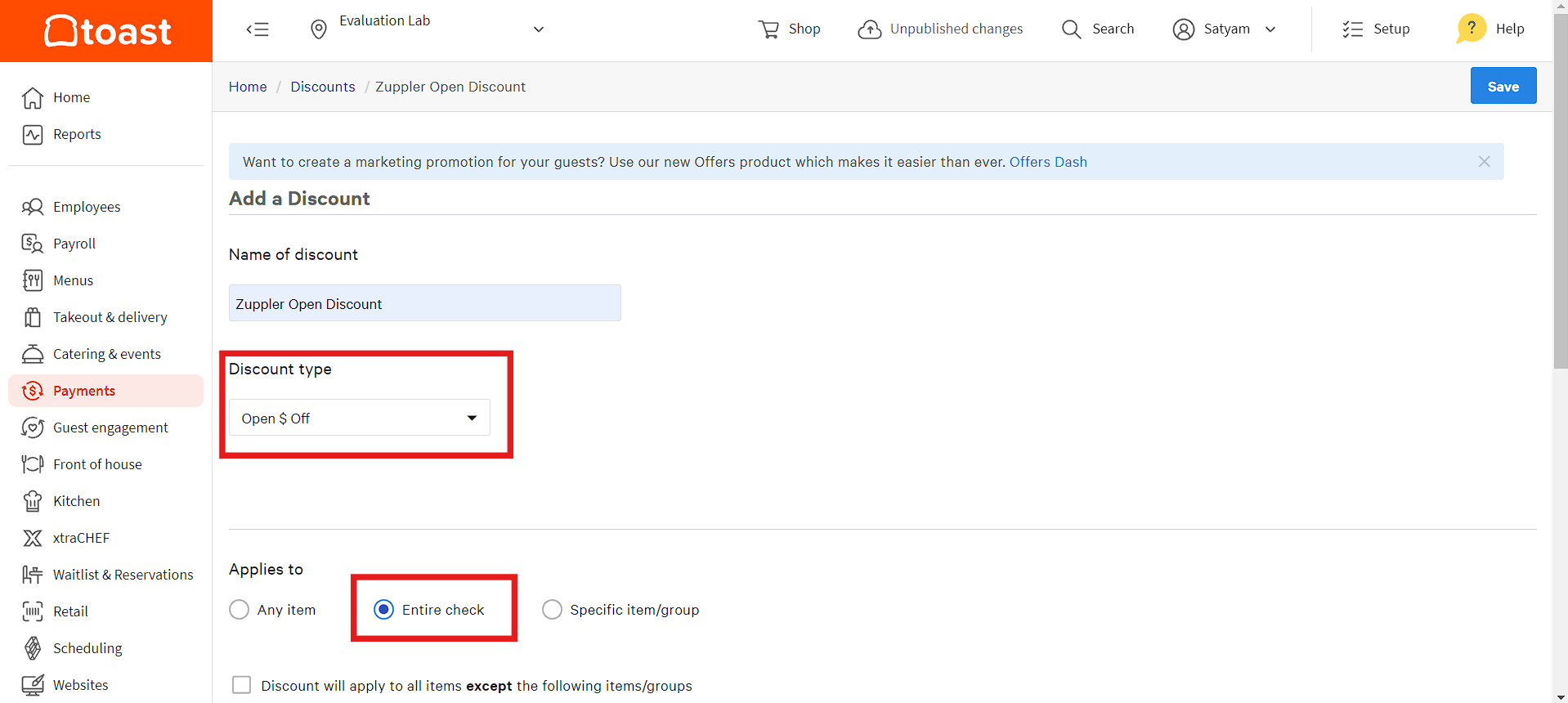This screenshot has width=1568, height=703.
Task: Click the Guest engagement heart icon
Action: [33, 428]
